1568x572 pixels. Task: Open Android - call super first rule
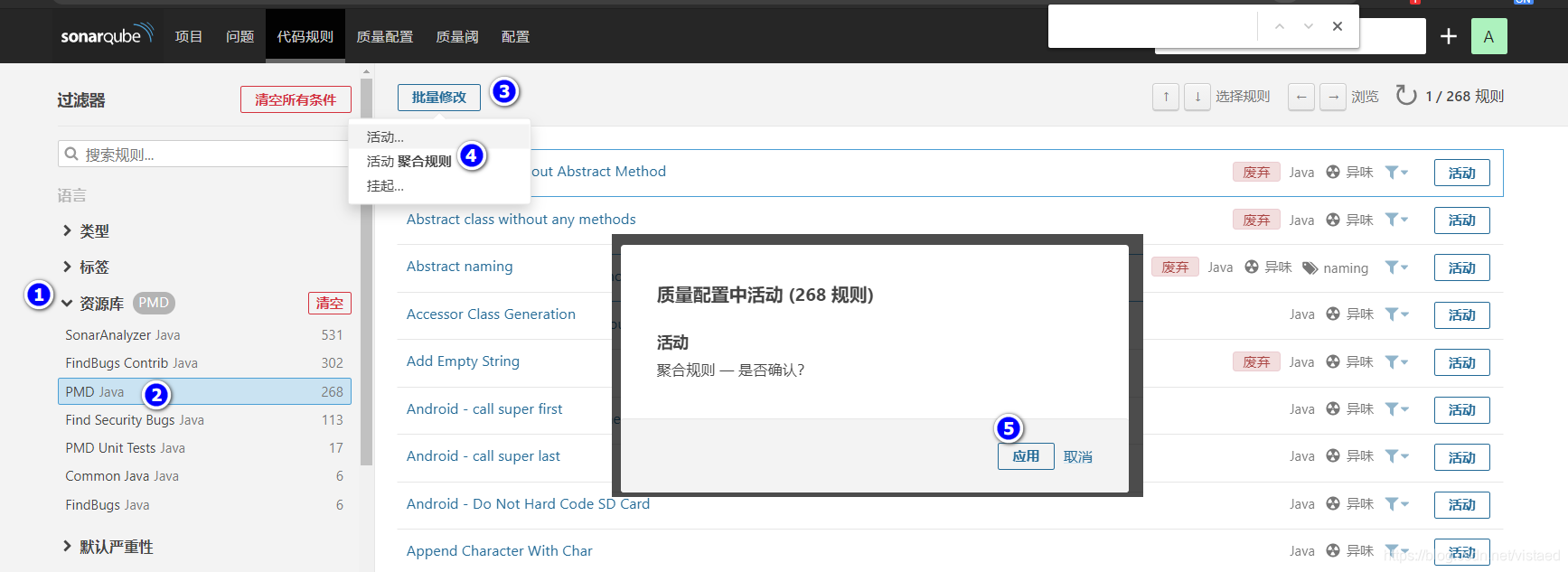click(484, 409)
